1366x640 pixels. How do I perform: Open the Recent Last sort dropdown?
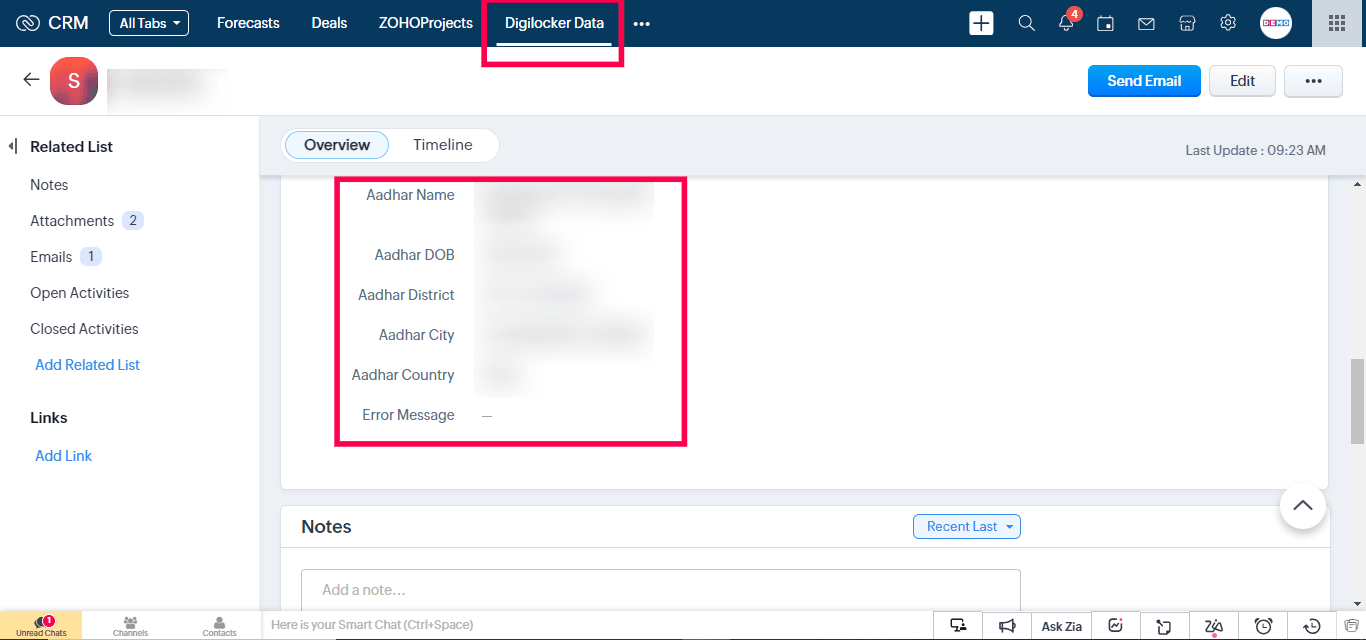967,526
